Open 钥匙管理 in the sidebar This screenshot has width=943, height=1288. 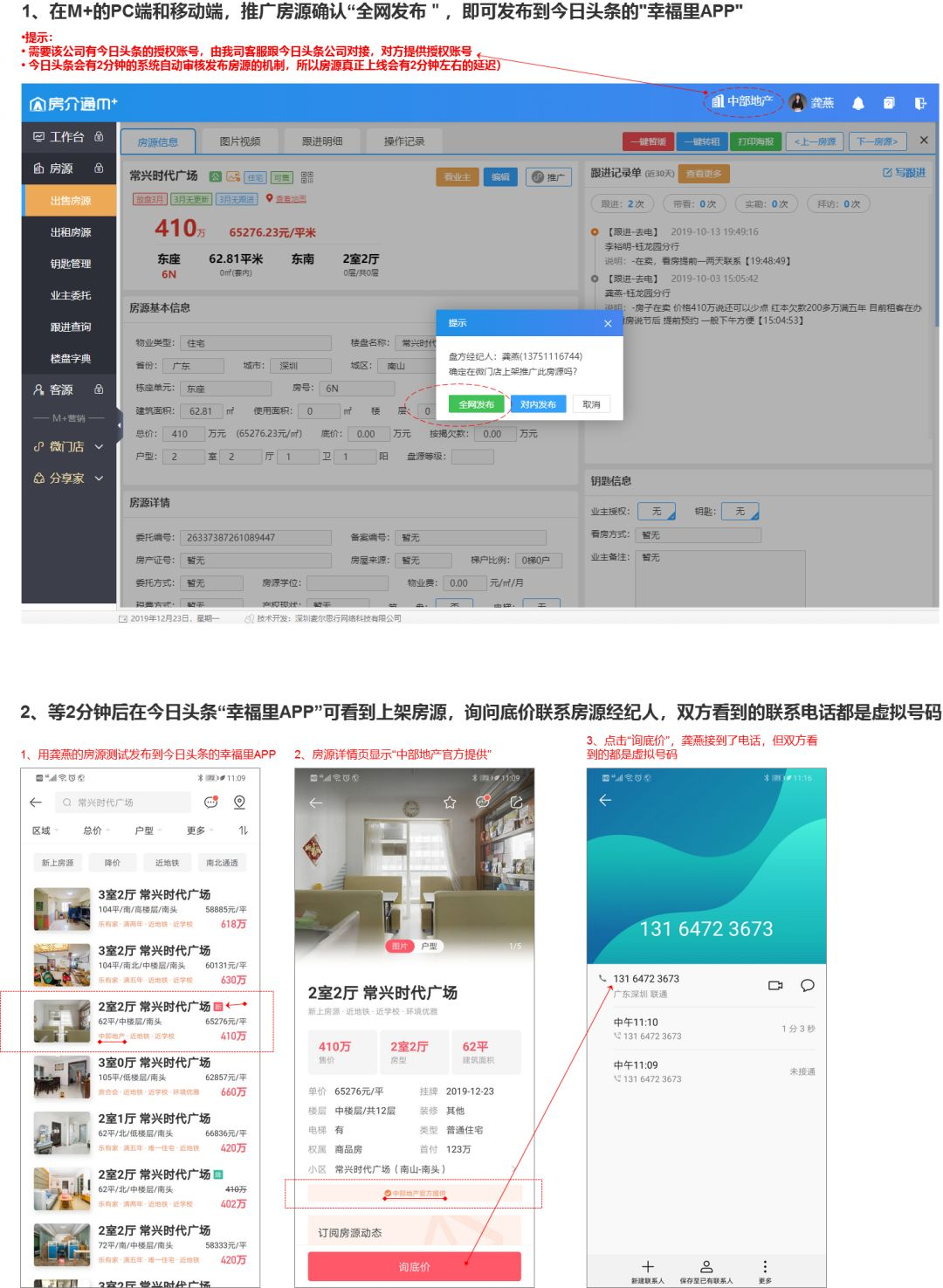coord(70,264)
